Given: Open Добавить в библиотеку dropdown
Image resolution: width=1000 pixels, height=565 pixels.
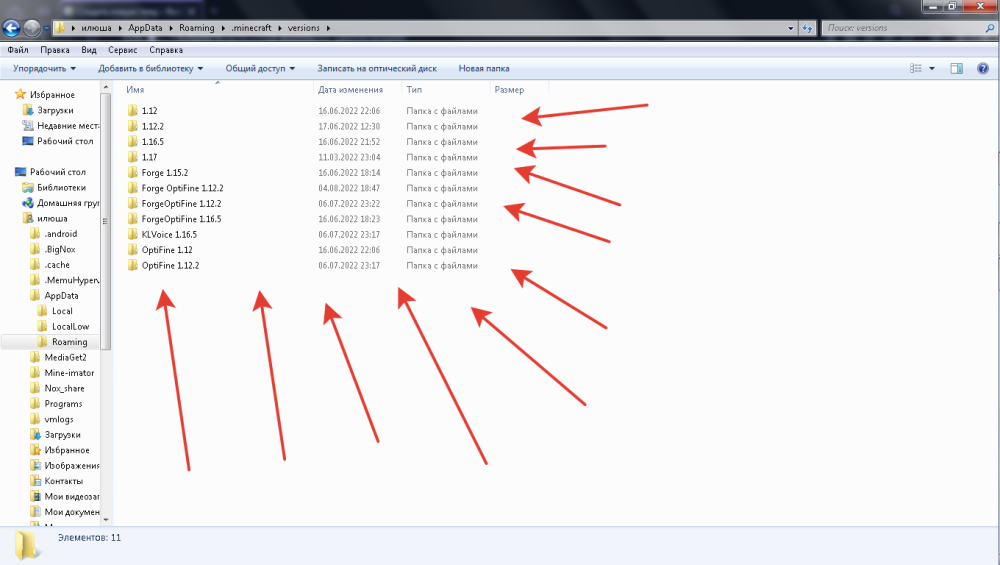Looking at the screenshot, I should point(151,68).
